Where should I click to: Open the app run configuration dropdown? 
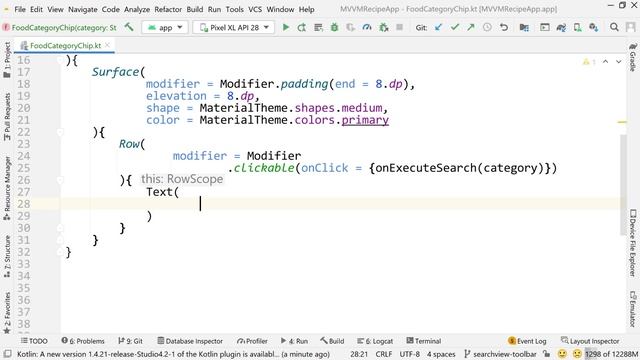click(x=165, y=27)
